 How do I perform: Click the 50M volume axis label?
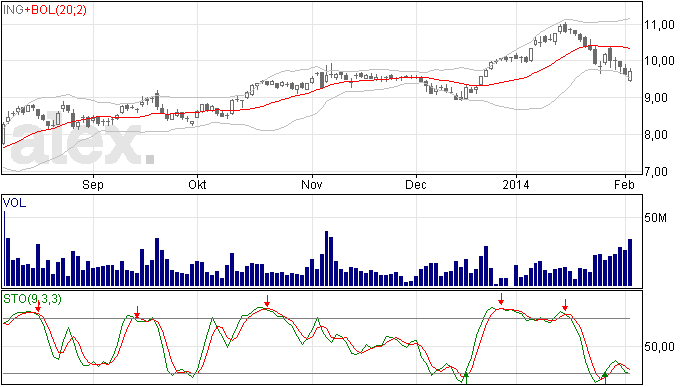coord(656,217)
